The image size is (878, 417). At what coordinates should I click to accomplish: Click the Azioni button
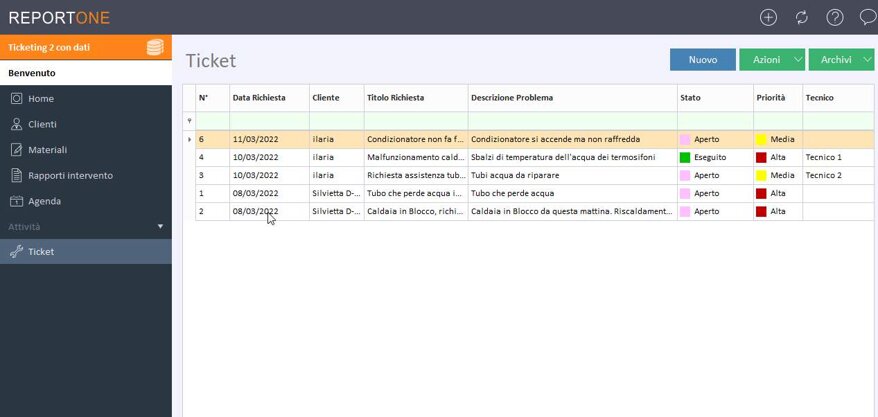pos(766,60)
